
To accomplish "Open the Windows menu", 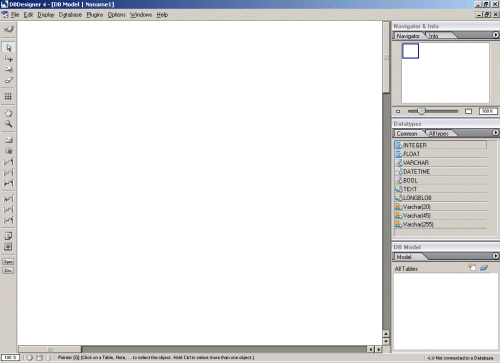I will click(141, 15).
